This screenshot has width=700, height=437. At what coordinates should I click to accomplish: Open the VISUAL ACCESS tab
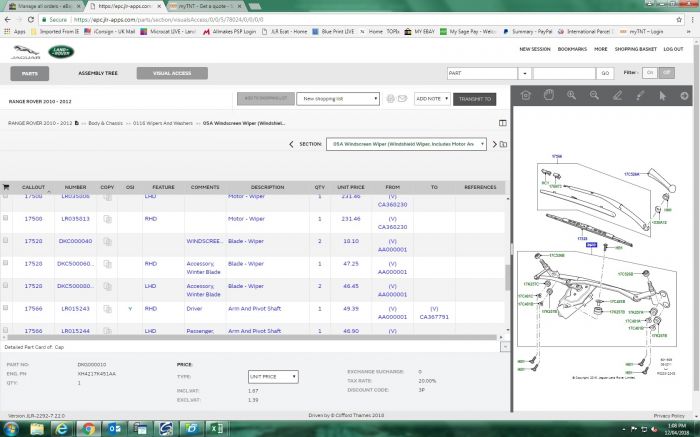tap(172, 73)
